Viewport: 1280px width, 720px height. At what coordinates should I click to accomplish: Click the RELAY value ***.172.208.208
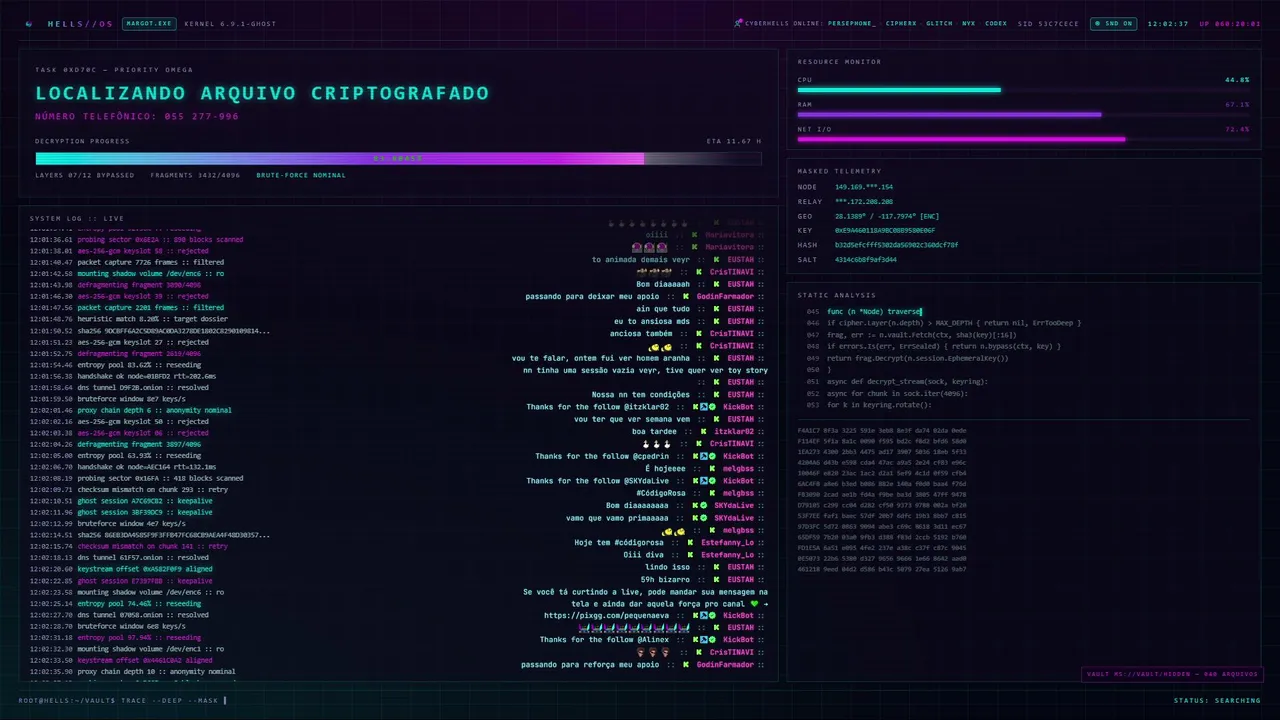(x=864, y=201)
